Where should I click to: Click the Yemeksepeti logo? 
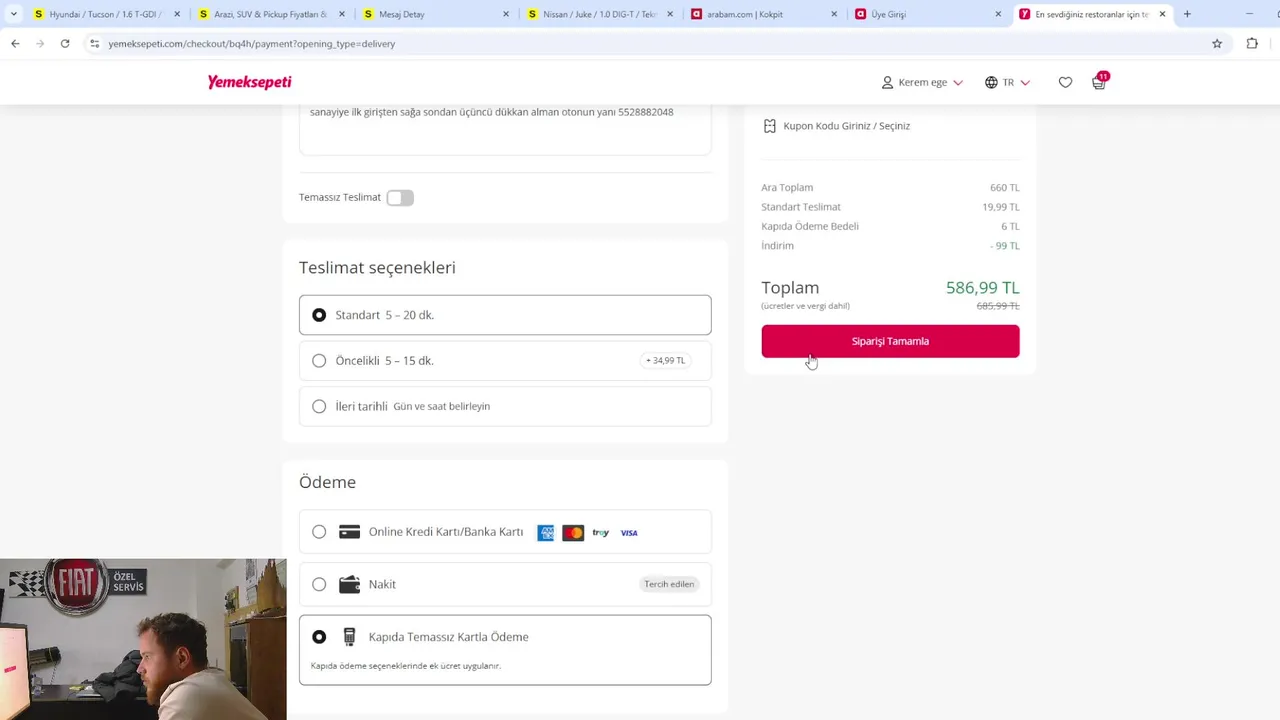tap(249, 82)
